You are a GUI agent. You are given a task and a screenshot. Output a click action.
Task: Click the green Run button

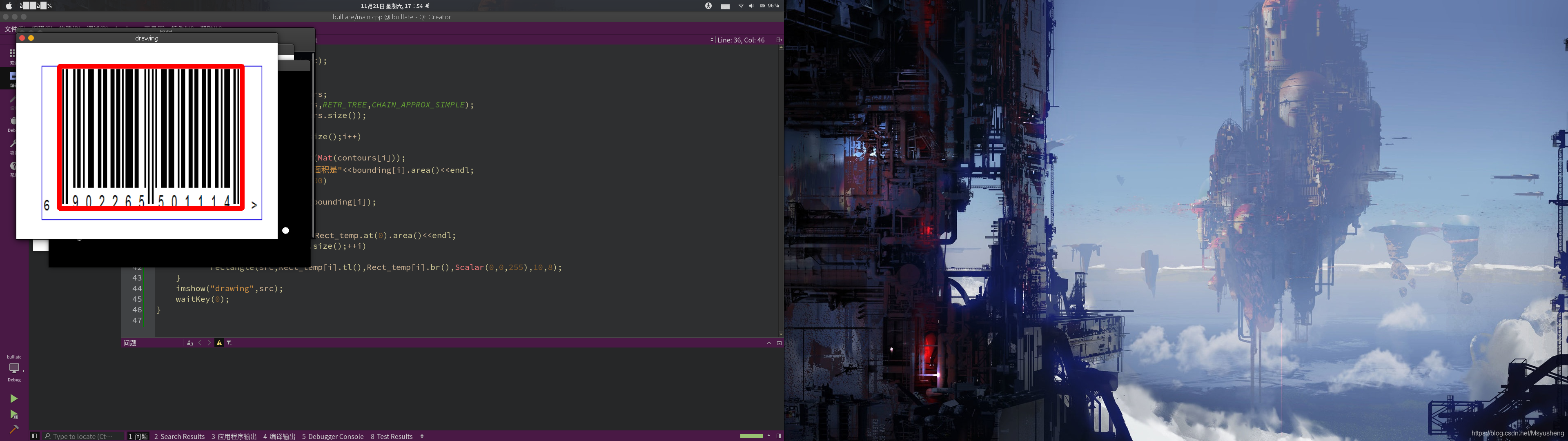(x=13, y=399)
